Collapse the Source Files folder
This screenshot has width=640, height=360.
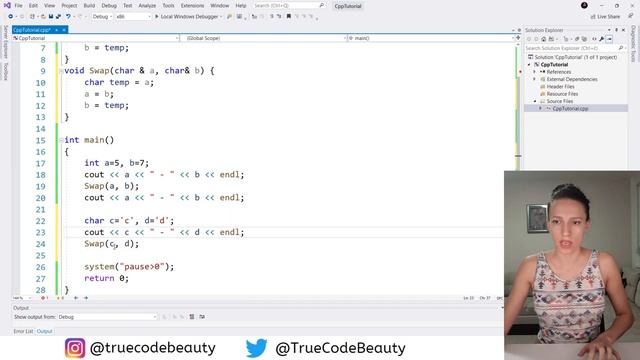(x=535, y=101)
